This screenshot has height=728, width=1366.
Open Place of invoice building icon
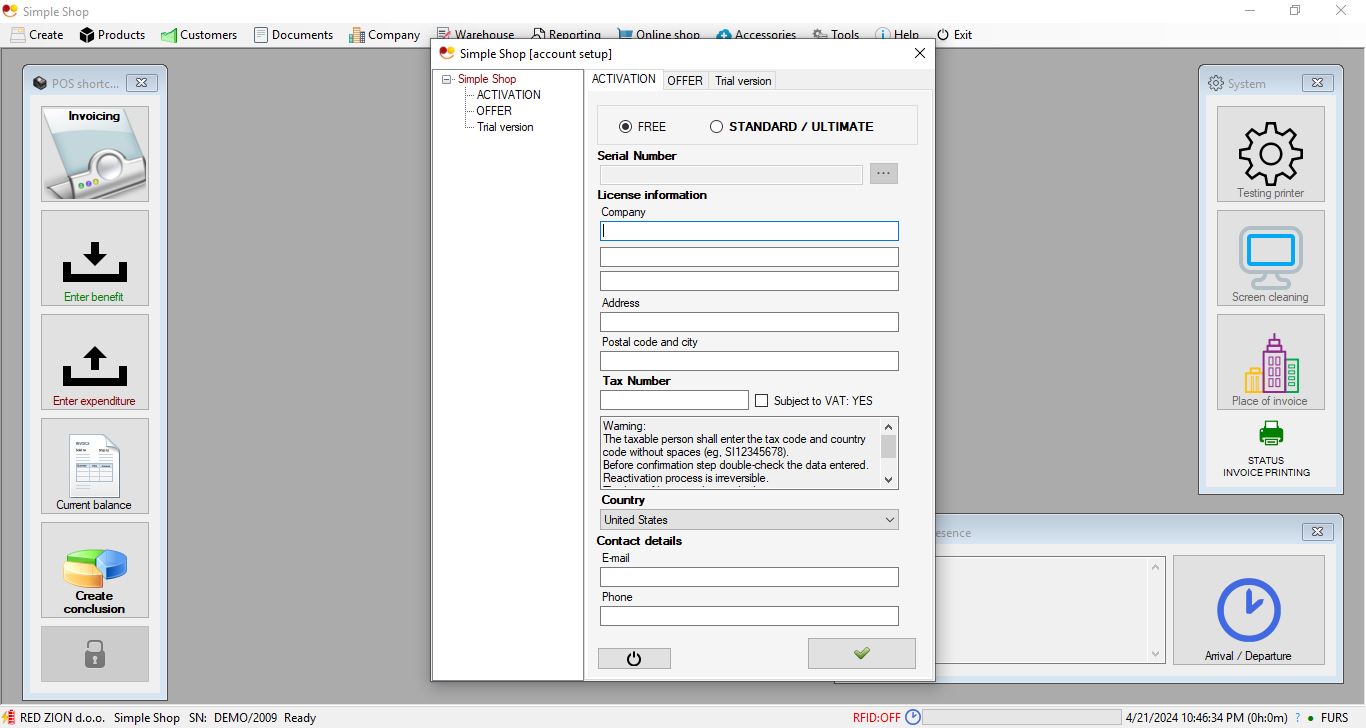point(1271,362)
